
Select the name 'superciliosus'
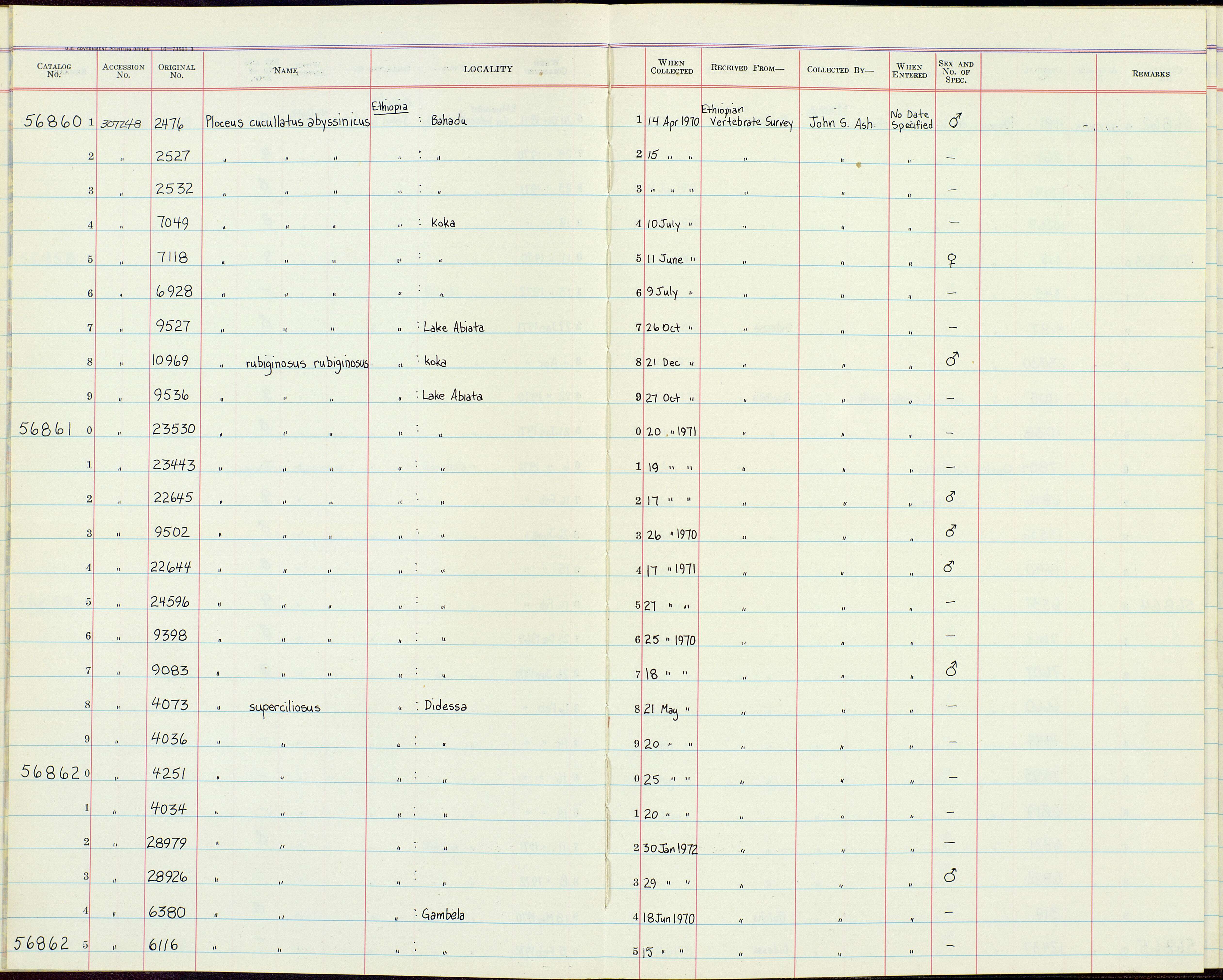pos(285,708)
